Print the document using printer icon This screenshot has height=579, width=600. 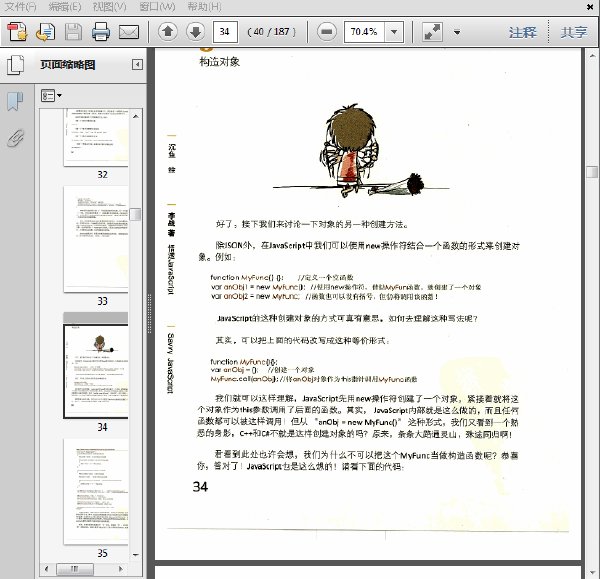point(101,32)
